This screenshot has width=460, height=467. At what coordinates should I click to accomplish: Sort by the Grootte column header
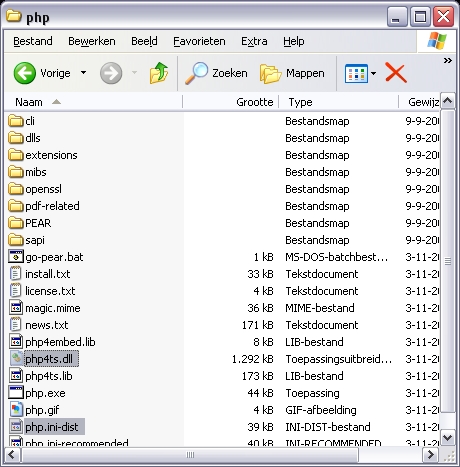[231, 102]
